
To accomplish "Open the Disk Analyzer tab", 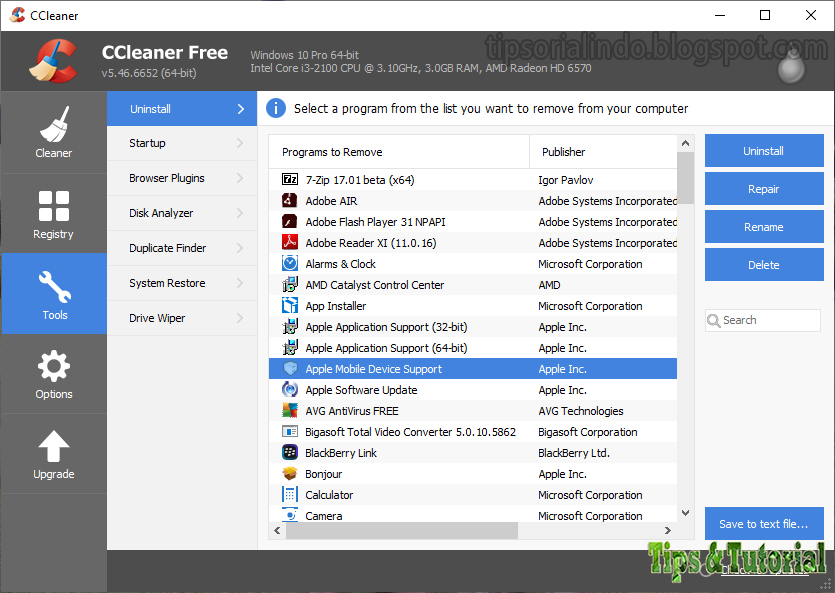I will [x=182, y=213].
